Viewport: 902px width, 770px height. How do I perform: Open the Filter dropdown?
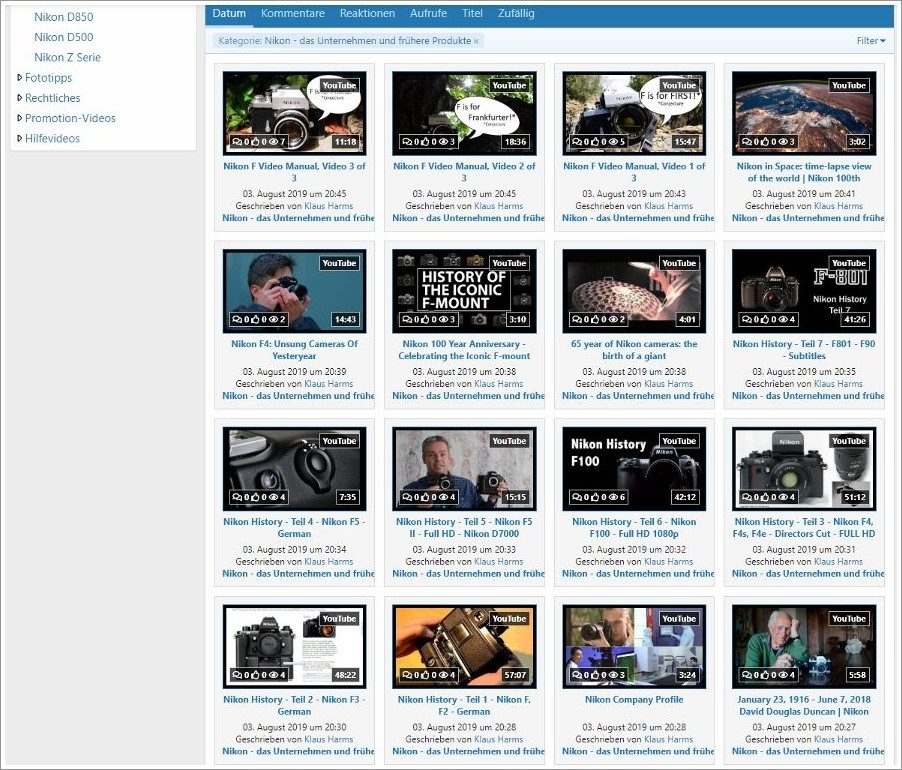click(x=870, y=41)
